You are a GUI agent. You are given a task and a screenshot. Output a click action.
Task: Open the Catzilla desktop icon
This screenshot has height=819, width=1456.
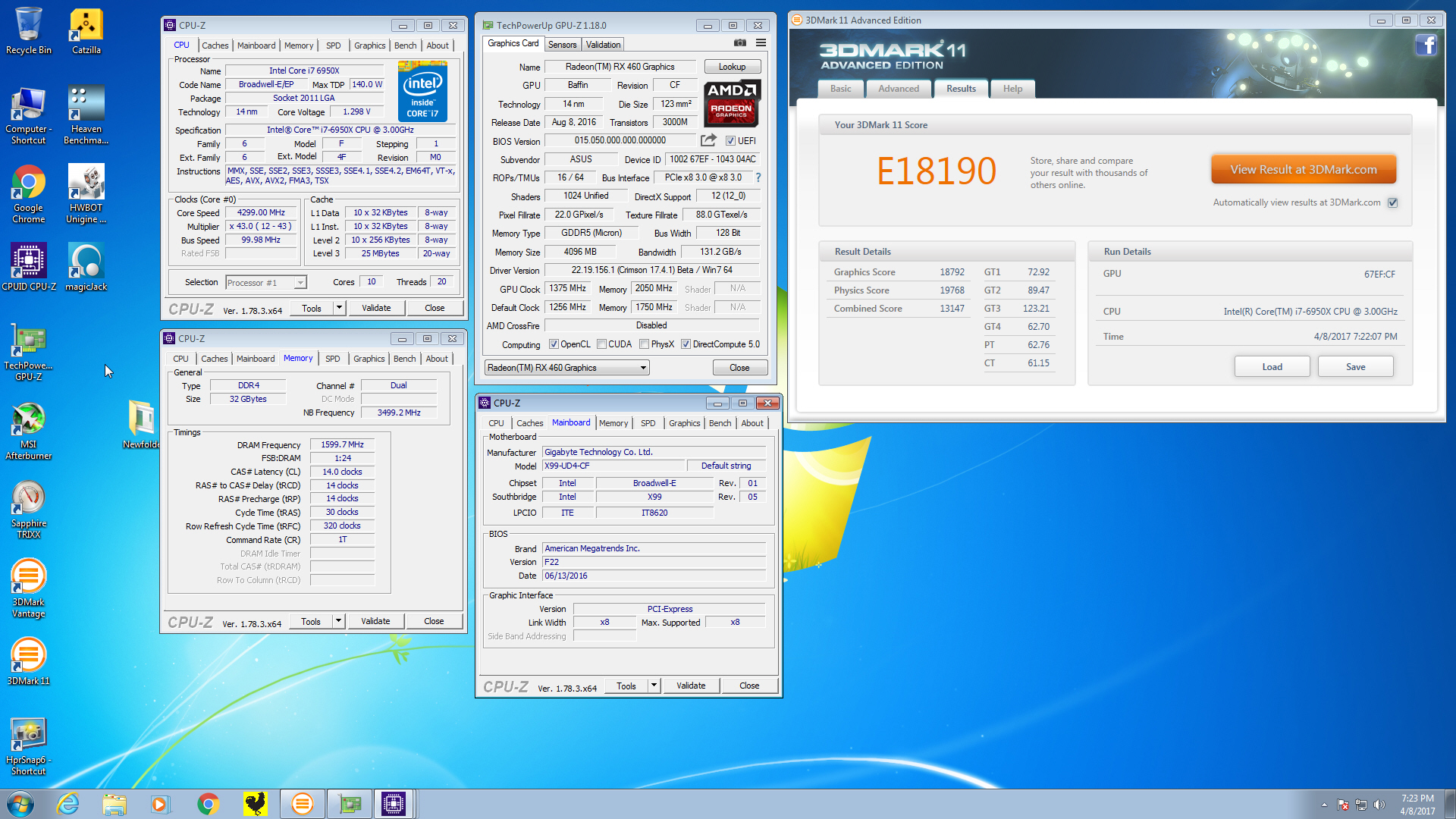86,30
